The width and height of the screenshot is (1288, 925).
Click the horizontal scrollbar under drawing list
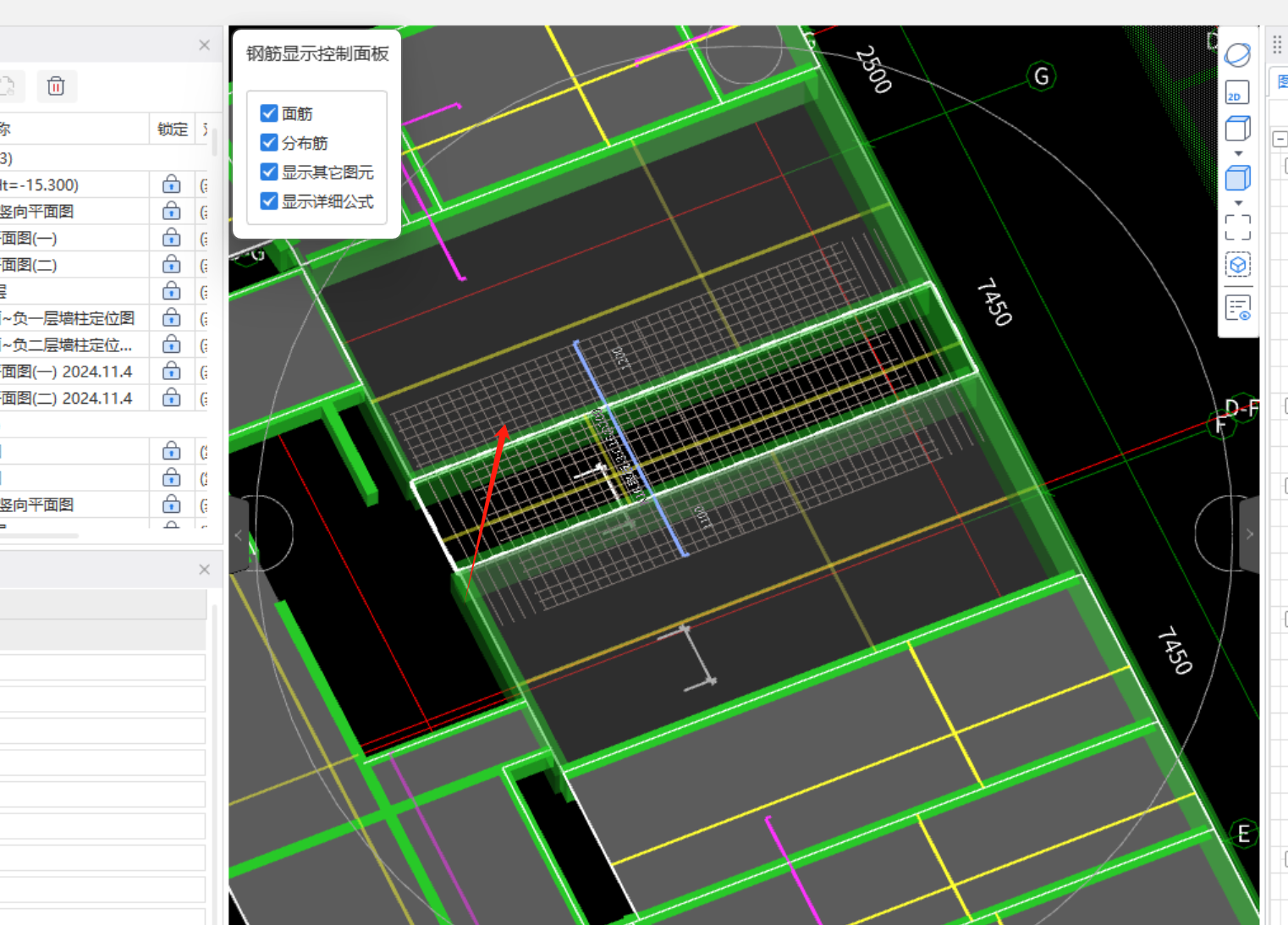[40, 536]
